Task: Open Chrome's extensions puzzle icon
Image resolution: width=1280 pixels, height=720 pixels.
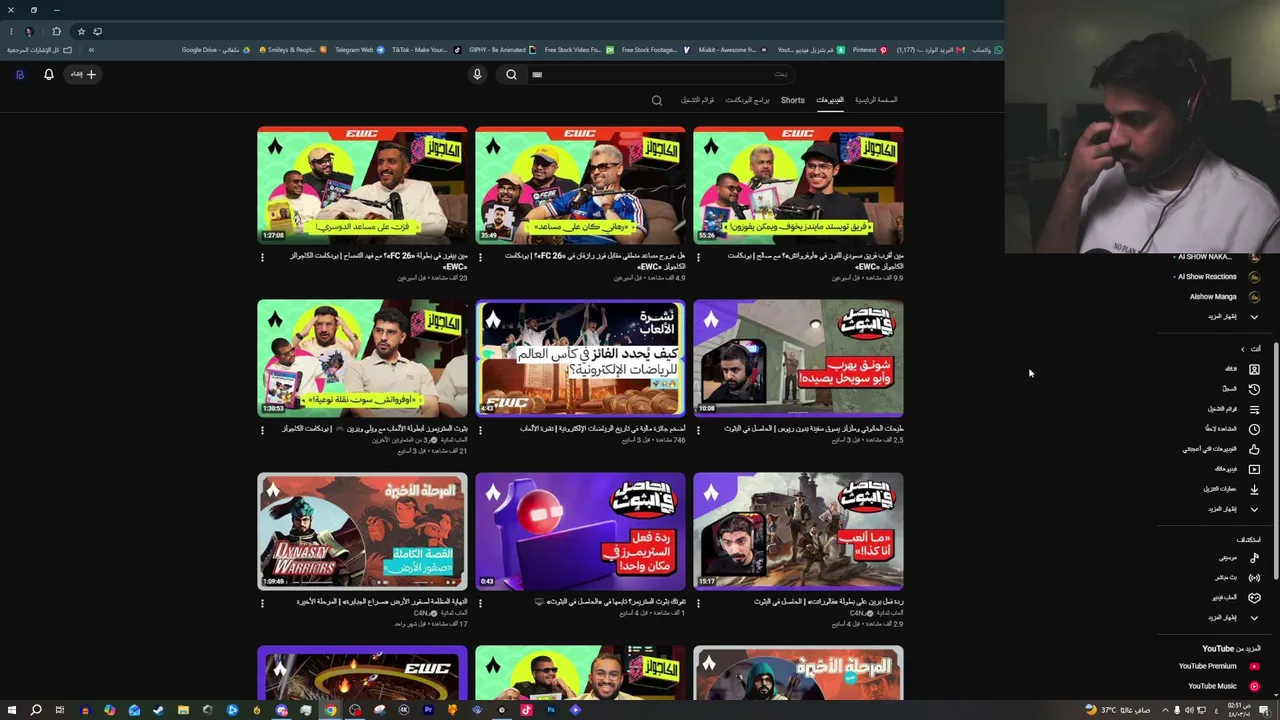Action: 56,31
